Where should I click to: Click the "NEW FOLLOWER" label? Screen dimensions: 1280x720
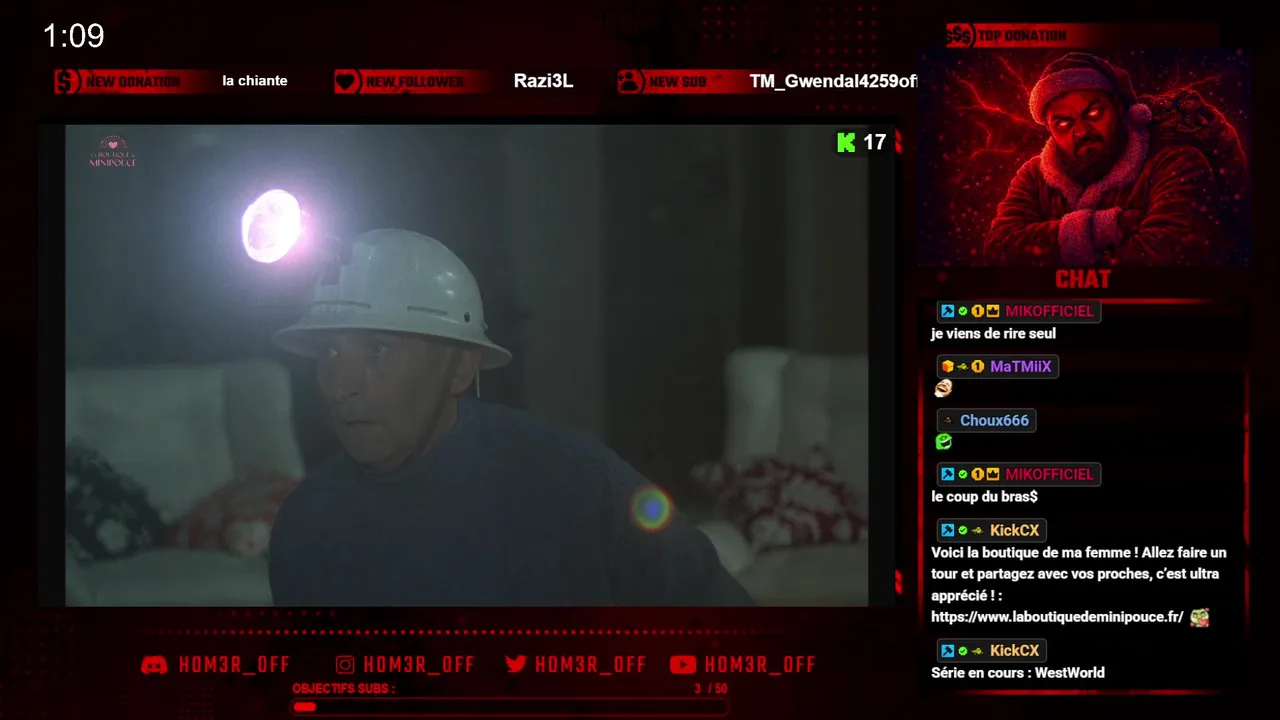click(x=414, y=82)
